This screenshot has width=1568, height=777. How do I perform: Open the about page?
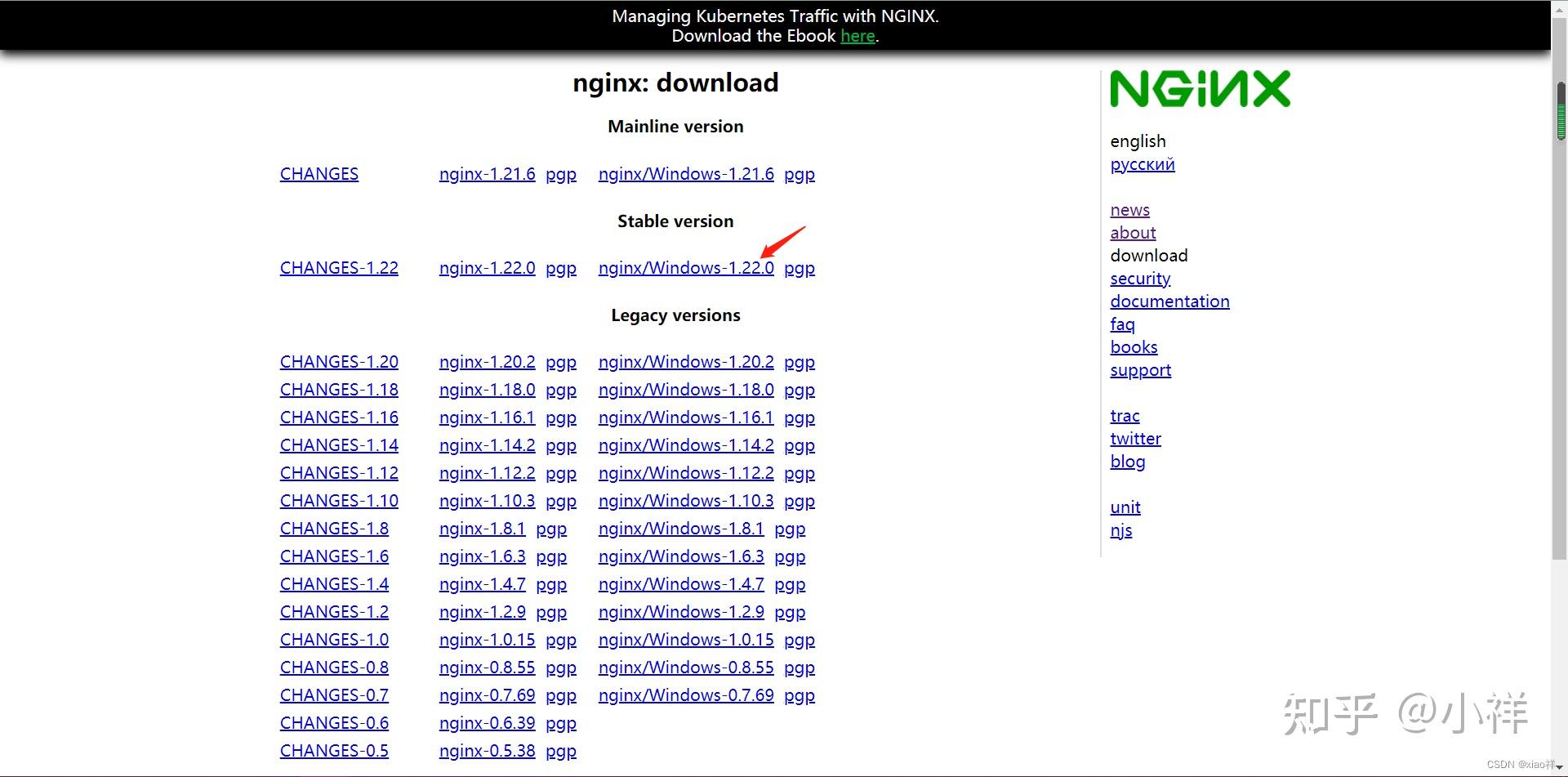[x=1133, y=232]
